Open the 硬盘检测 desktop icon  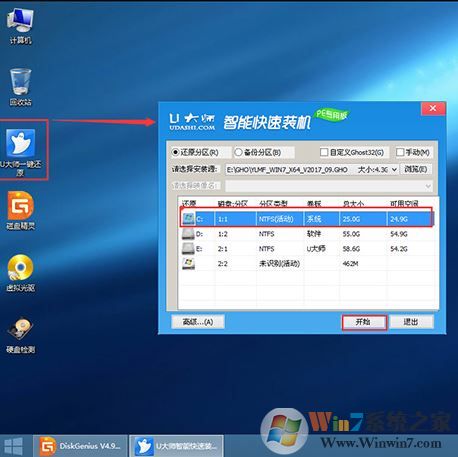20,335
